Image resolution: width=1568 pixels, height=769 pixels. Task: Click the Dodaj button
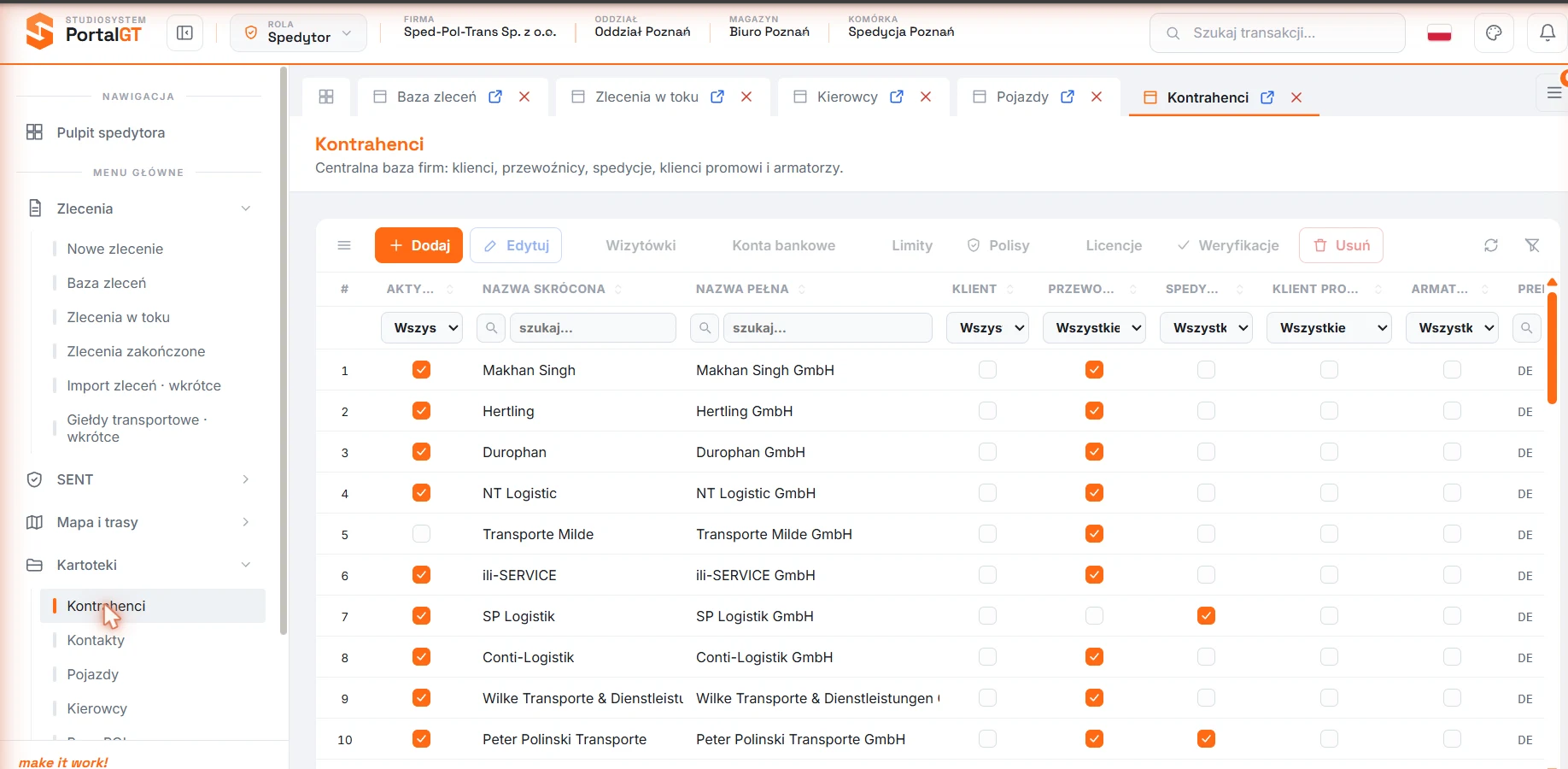pos(418,245)
